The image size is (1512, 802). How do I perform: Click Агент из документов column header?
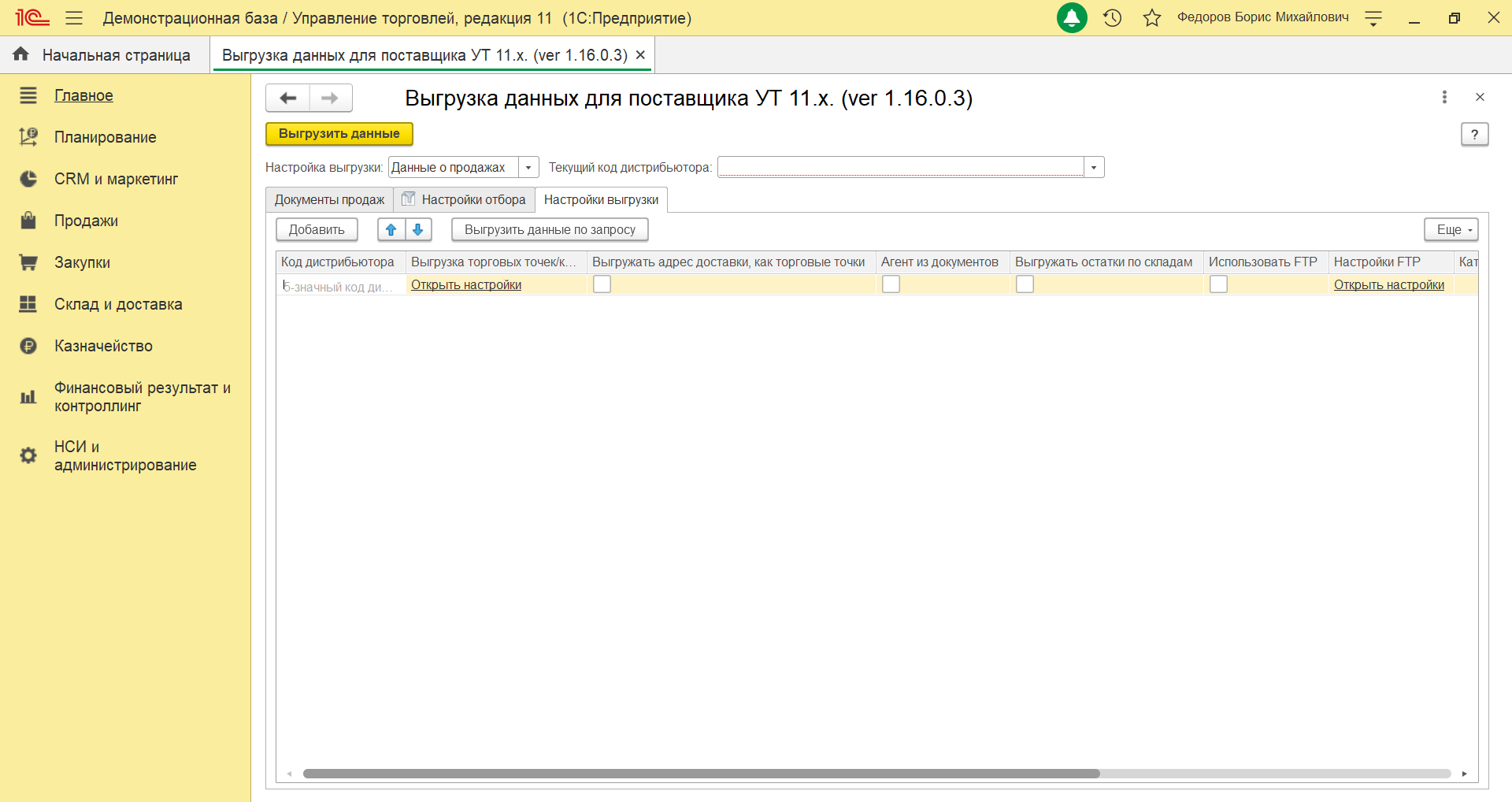(x=943, y=262)
